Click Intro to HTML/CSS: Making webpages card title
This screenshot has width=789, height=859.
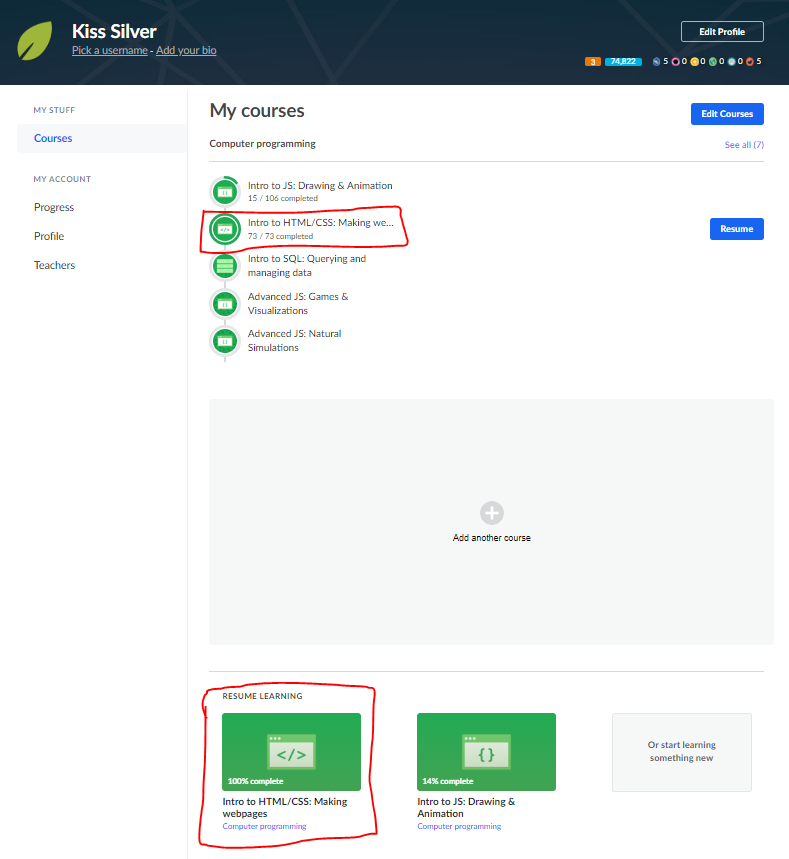click(x=285, y=808)
